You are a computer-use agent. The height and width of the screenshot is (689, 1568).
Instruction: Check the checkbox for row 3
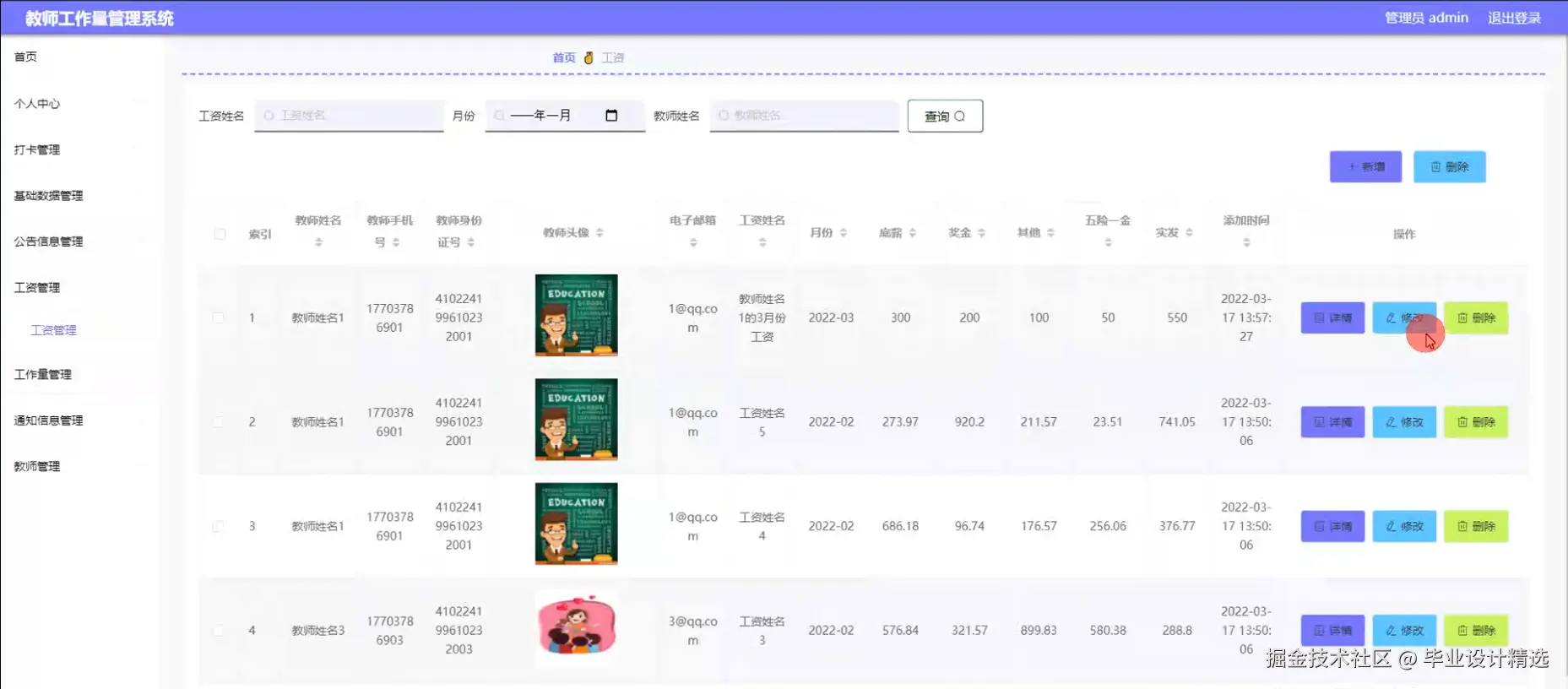pos(219,526)
